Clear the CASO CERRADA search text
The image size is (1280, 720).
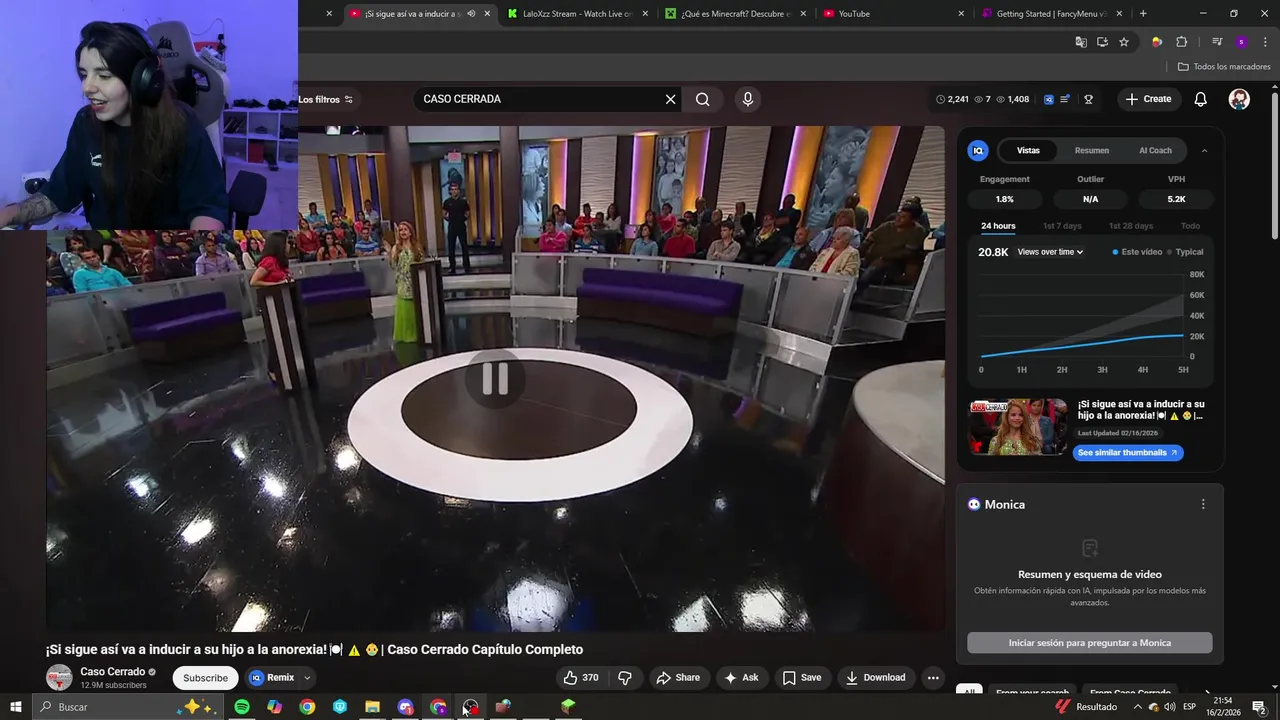(671, 99)
